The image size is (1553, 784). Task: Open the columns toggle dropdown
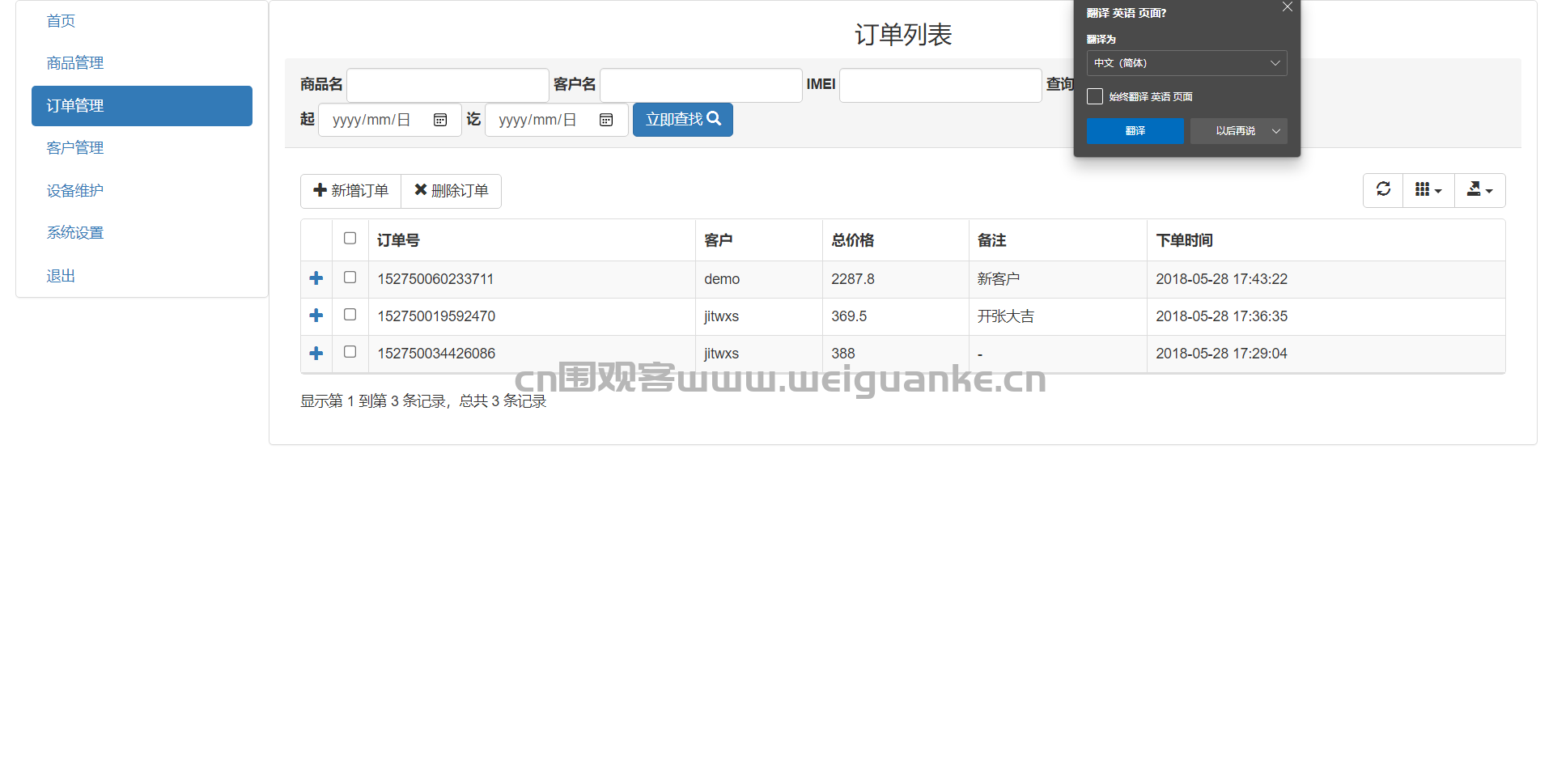1428,190
